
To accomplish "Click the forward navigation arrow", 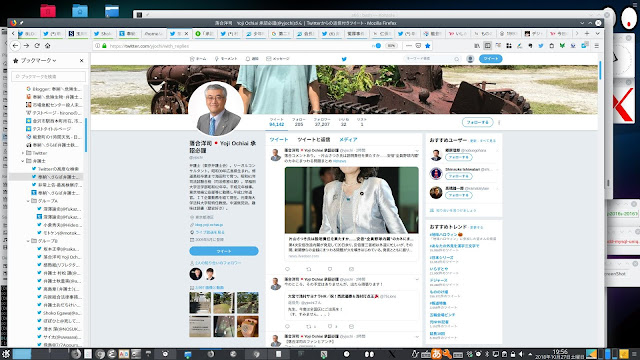I will tap(26, 46).
